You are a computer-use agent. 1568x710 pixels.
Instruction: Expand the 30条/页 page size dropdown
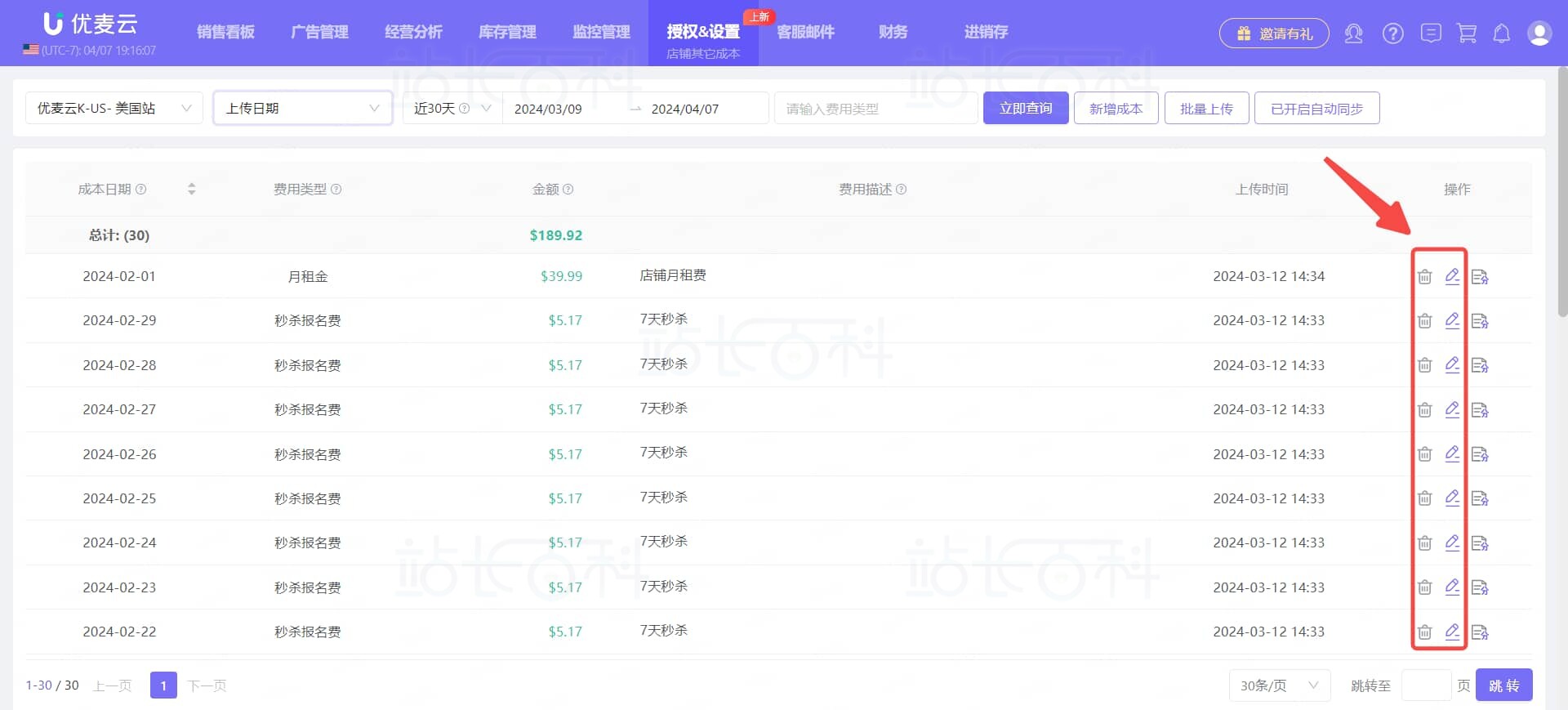[x=1279, y=685]
